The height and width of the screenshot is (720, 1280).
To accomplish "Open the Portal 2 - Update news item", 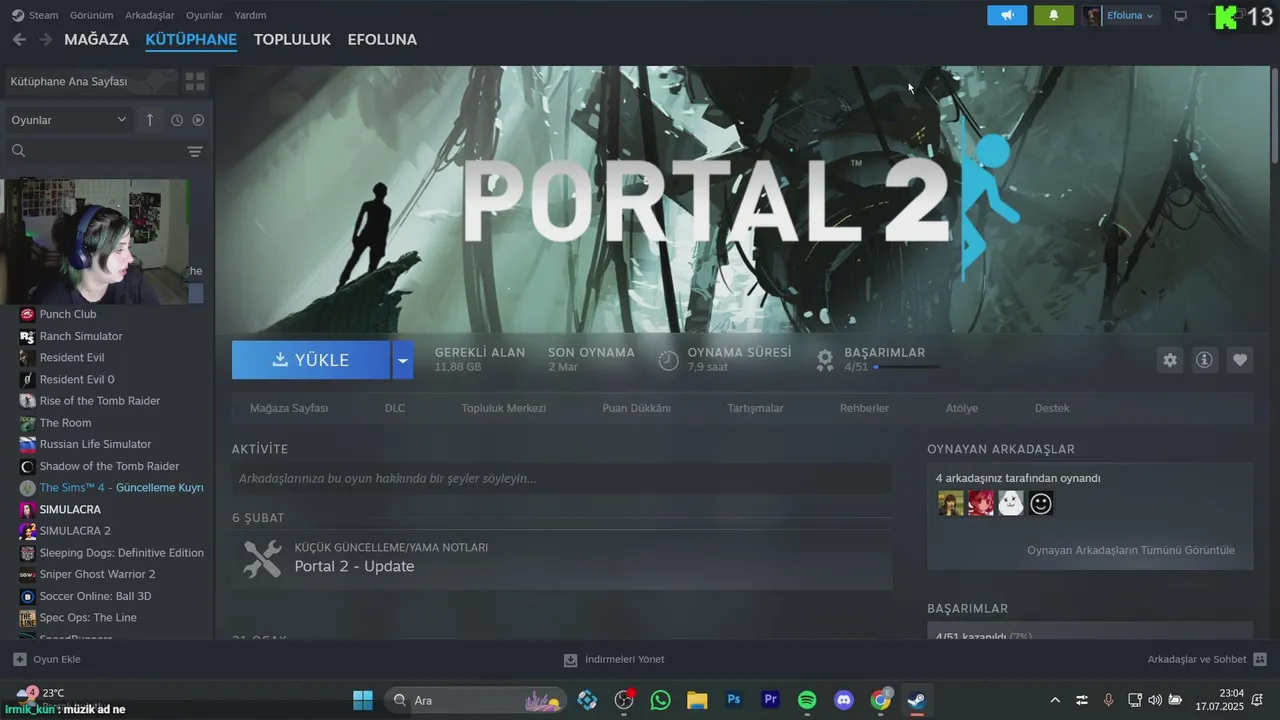I will (562, 558).
